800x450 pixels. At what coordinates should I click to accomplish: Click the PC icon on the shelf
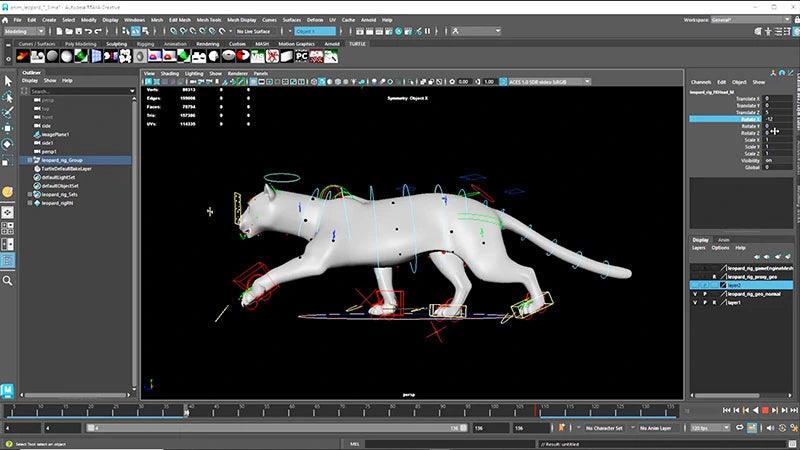click(301, 56)
